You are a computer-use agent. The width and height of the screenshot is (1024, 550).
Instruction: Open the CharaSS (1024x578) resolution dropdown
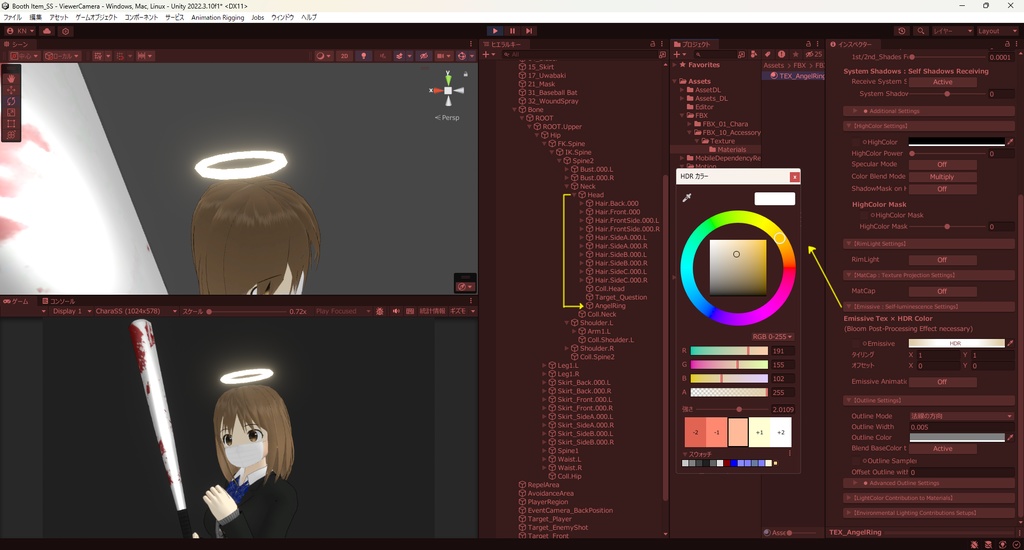(x=135, y=312)
